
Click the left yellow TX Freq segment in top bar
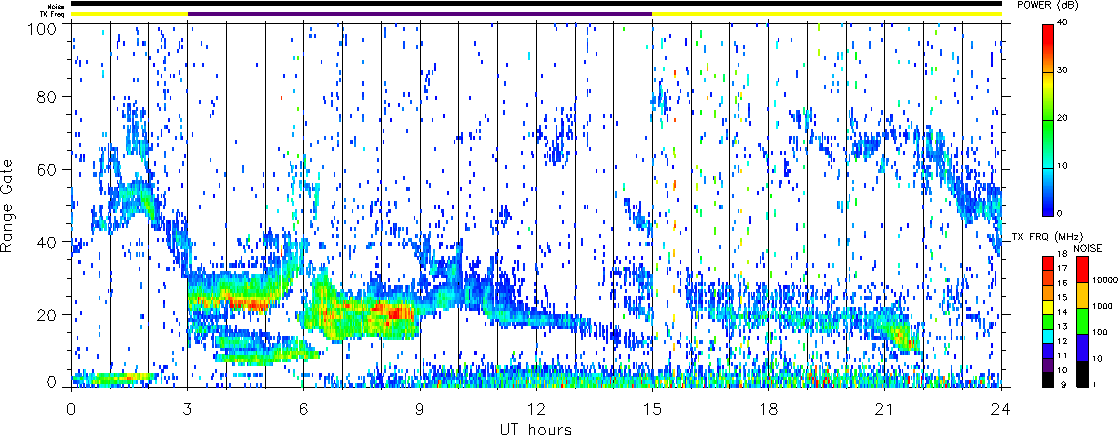coord(129,14)
